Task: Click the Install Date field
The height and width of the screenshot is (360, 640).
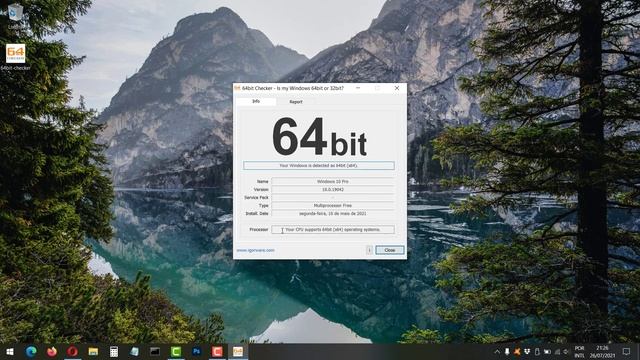Action: [x=333, y=213]
